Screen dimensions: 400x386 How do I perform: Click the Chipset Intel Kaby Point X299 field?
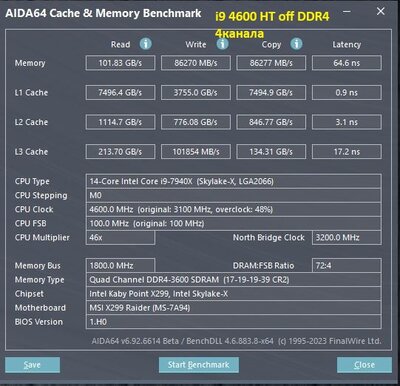tap(233, 294)
